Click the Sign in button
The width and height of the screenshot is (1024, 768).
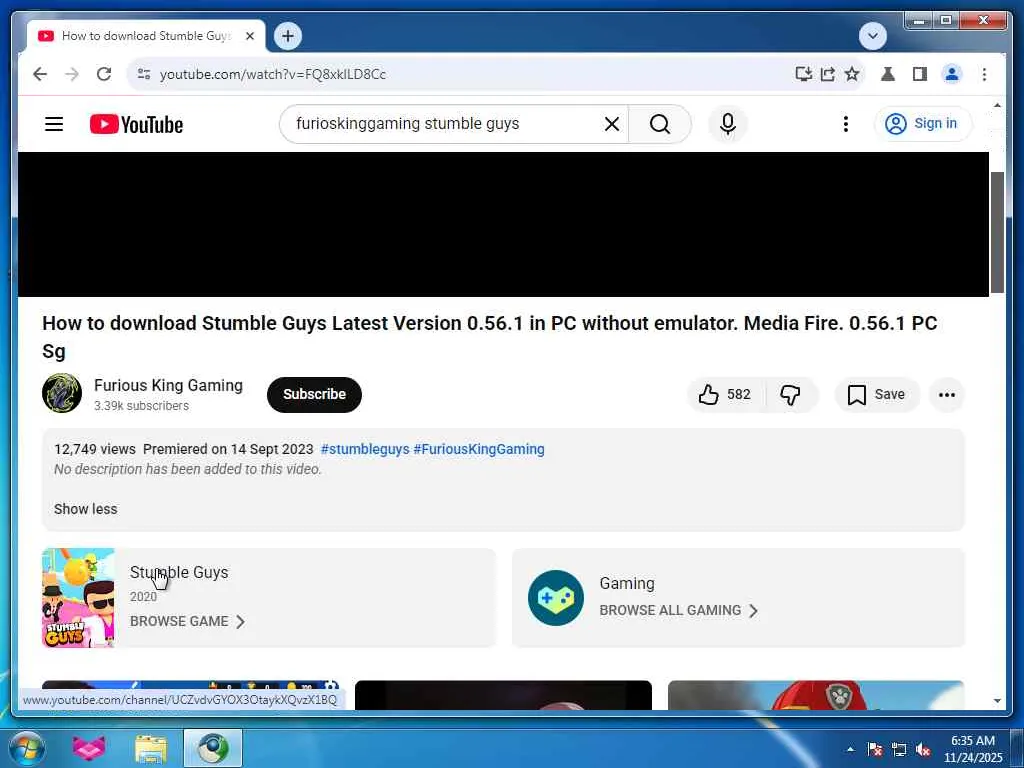pyautogui.click(x=923, y=124)
